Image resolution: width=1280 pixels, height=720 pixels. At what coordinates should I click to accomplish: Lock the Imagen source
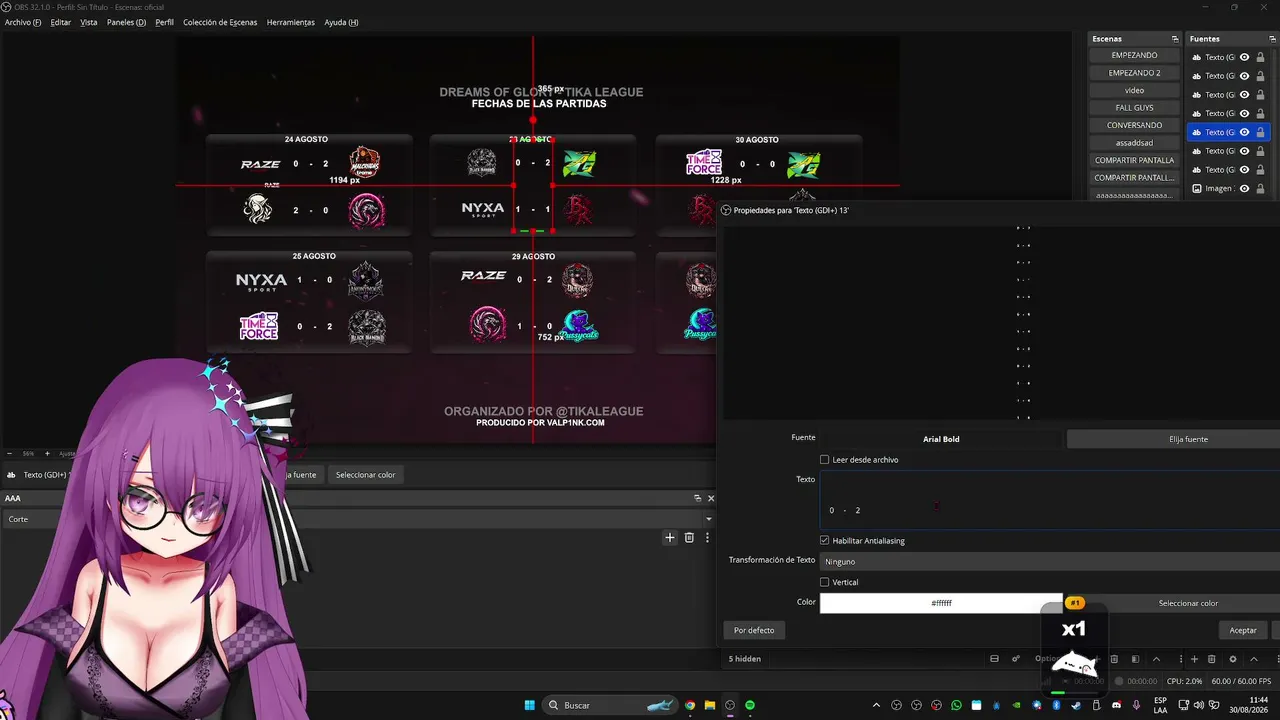click(x=1260, y=188)
